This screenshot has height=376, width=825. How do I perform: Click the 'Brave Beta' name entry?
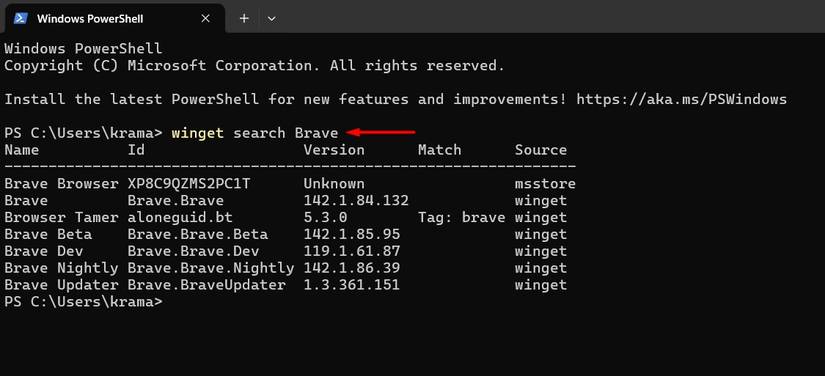coord(48,234)
